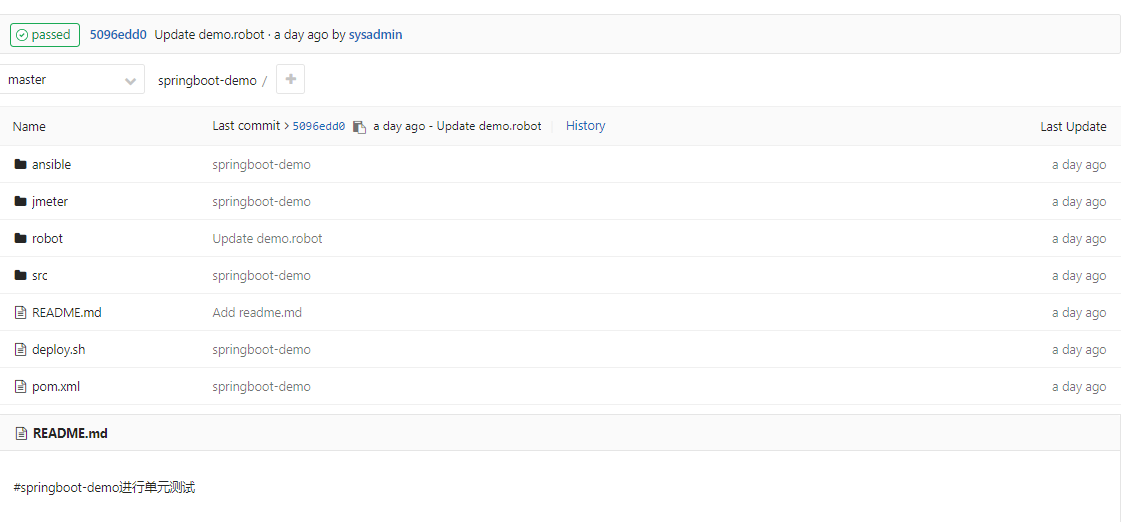Open the master branch dropdown
1124x522 pixels.
(x=72, y=80)
